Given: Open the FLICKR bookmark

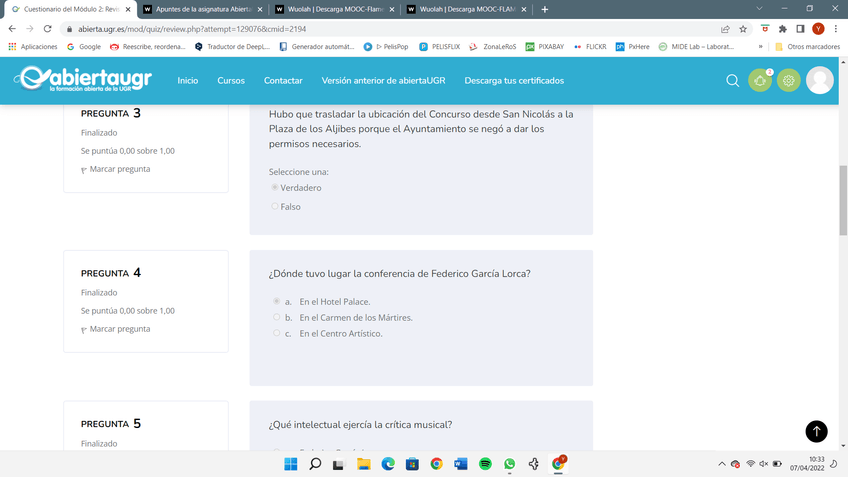Looking at the screenshot, I should pyautogui.click(x=590, y=47).
